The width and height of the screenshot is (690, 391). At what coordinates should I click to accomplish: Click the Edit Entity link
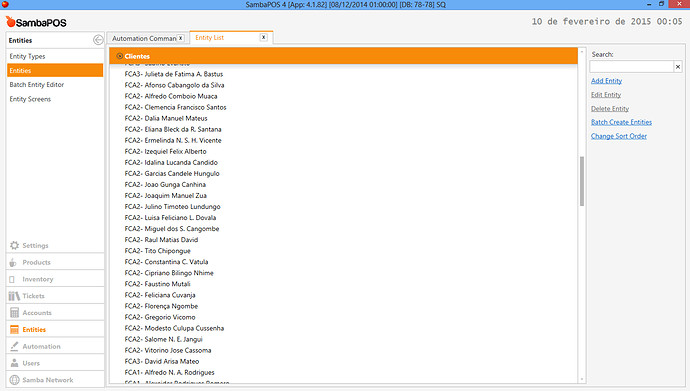click(606, 95)
